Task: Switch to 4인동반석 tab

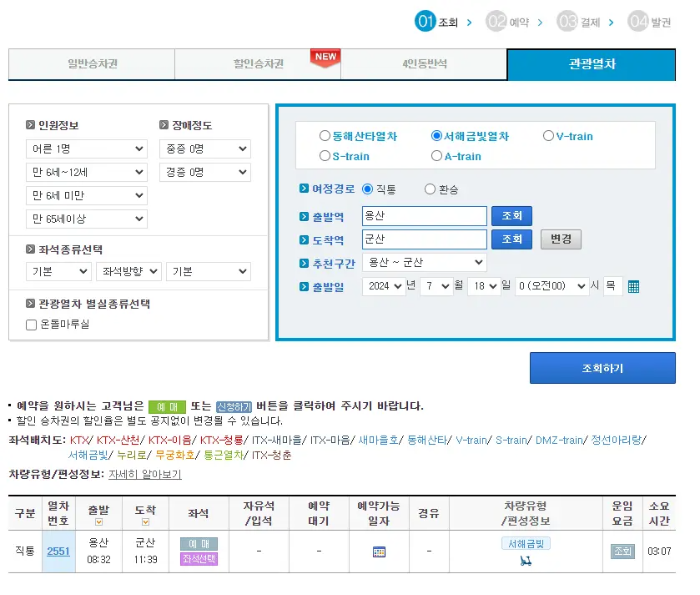Action: 424,64
